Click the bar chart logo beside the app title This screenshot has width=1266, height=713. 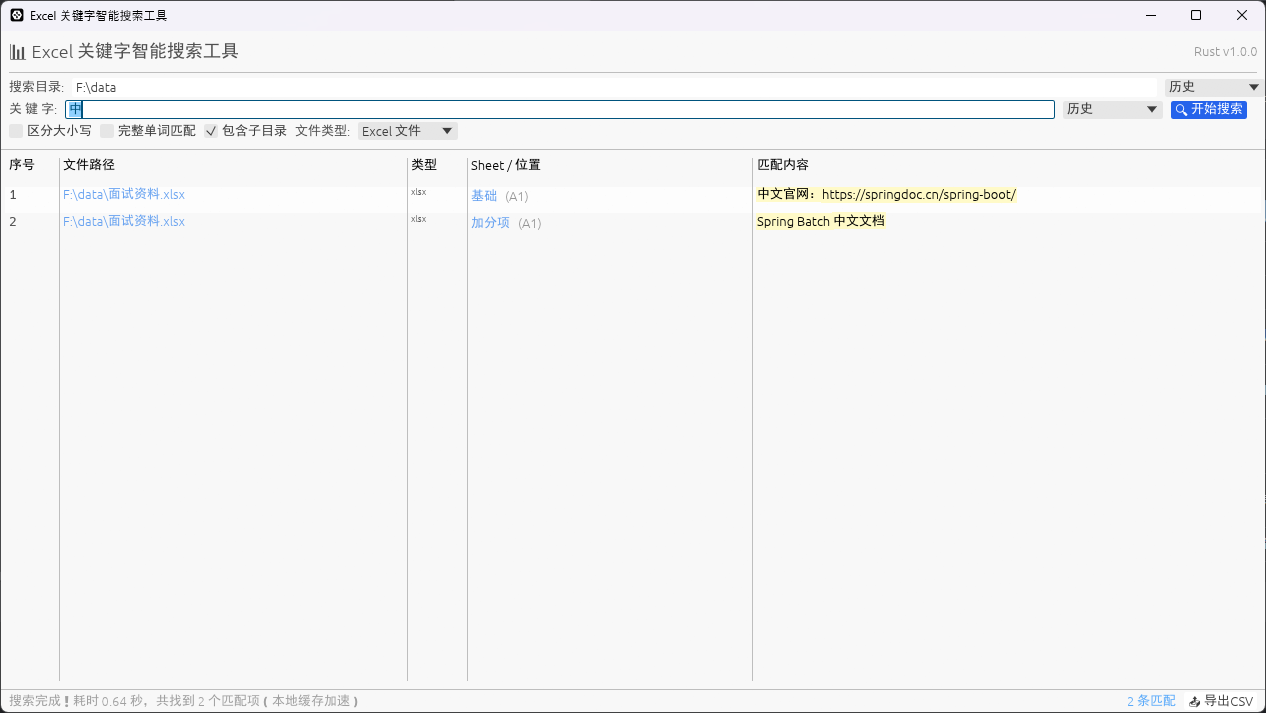pyautogui.click(x=18, y=52)
